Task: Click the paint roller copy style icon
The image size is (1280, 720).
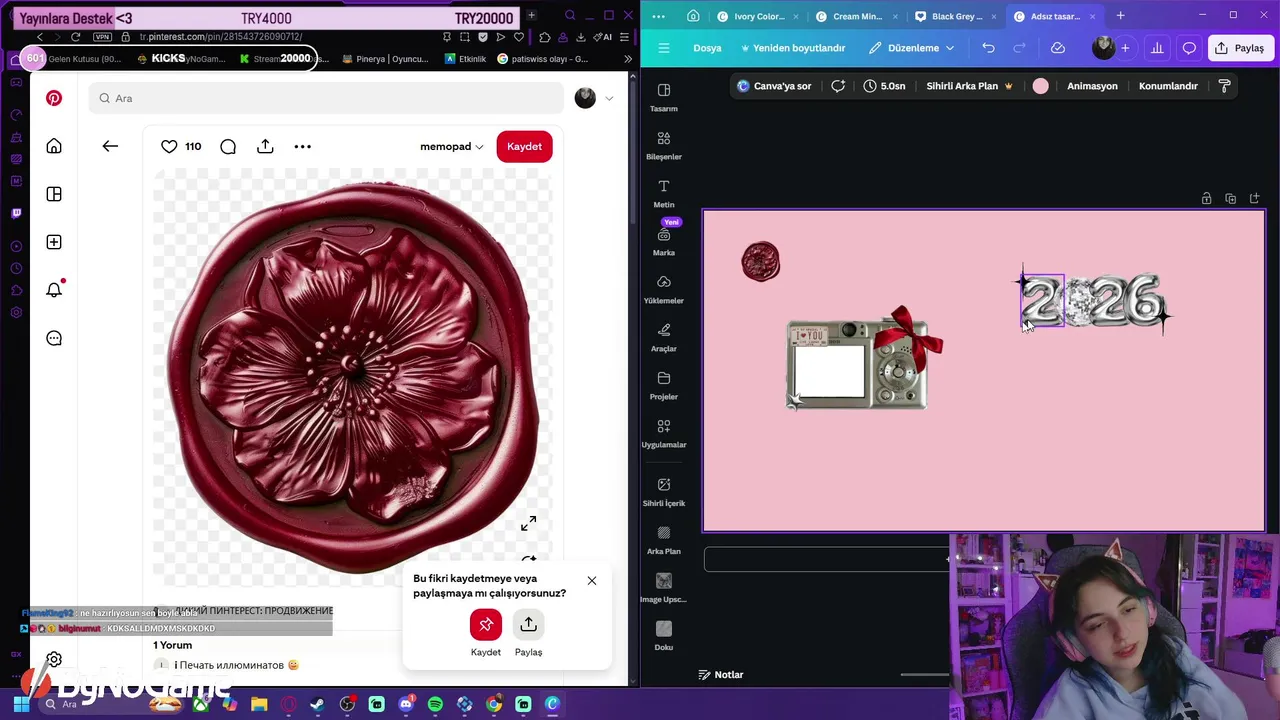Action: pyautogui.click(x=1224, y=86)
